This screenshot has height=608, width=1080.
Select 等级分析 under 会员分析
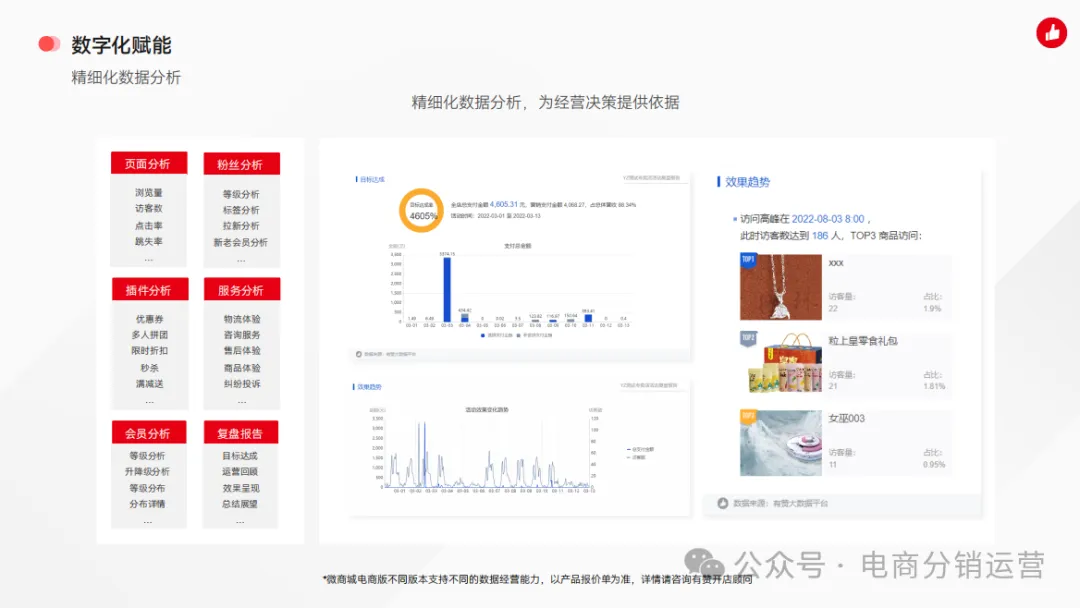(x=147, y=456)
